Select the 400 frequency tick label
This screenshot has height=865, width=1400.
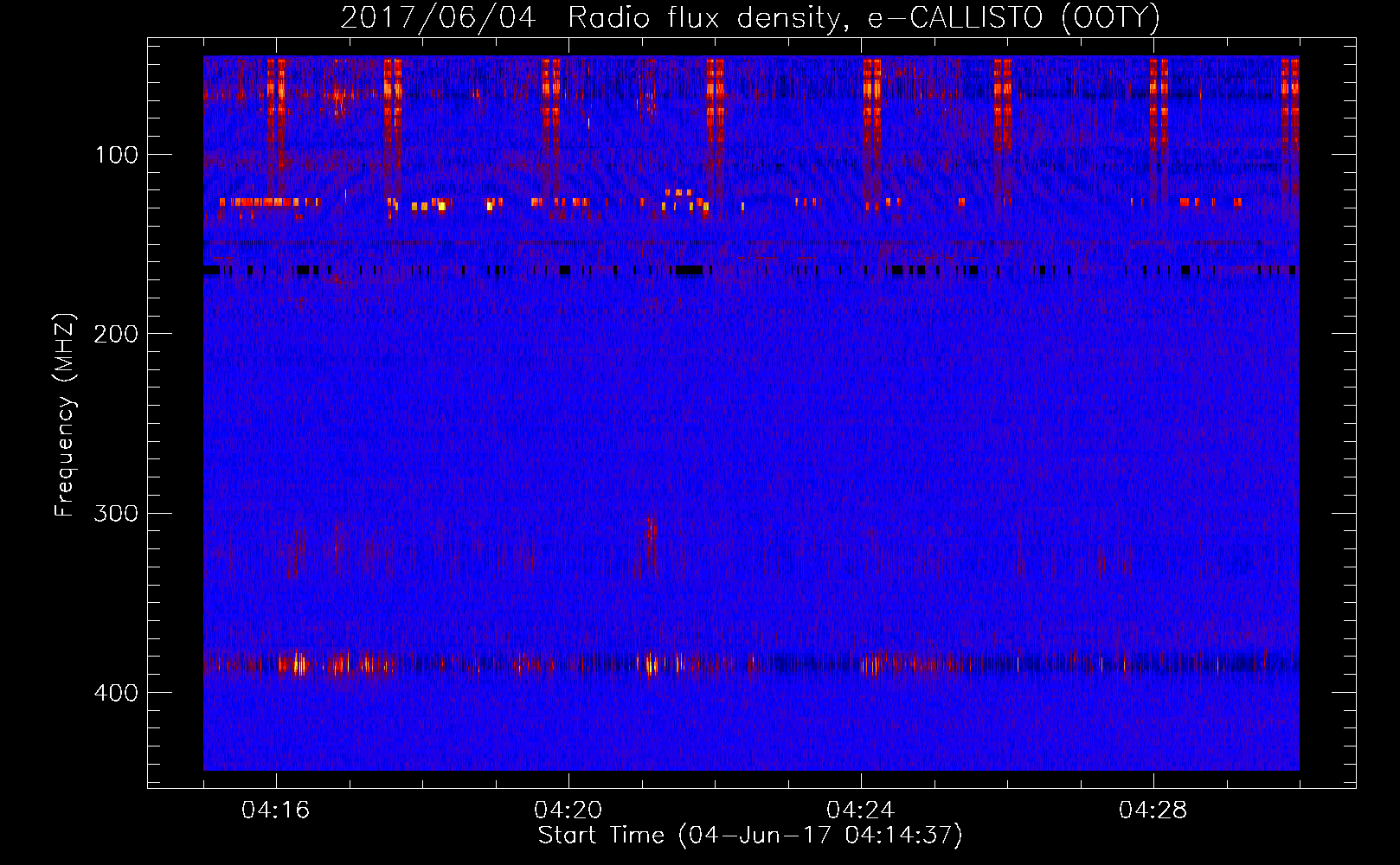tap(116, 693)
